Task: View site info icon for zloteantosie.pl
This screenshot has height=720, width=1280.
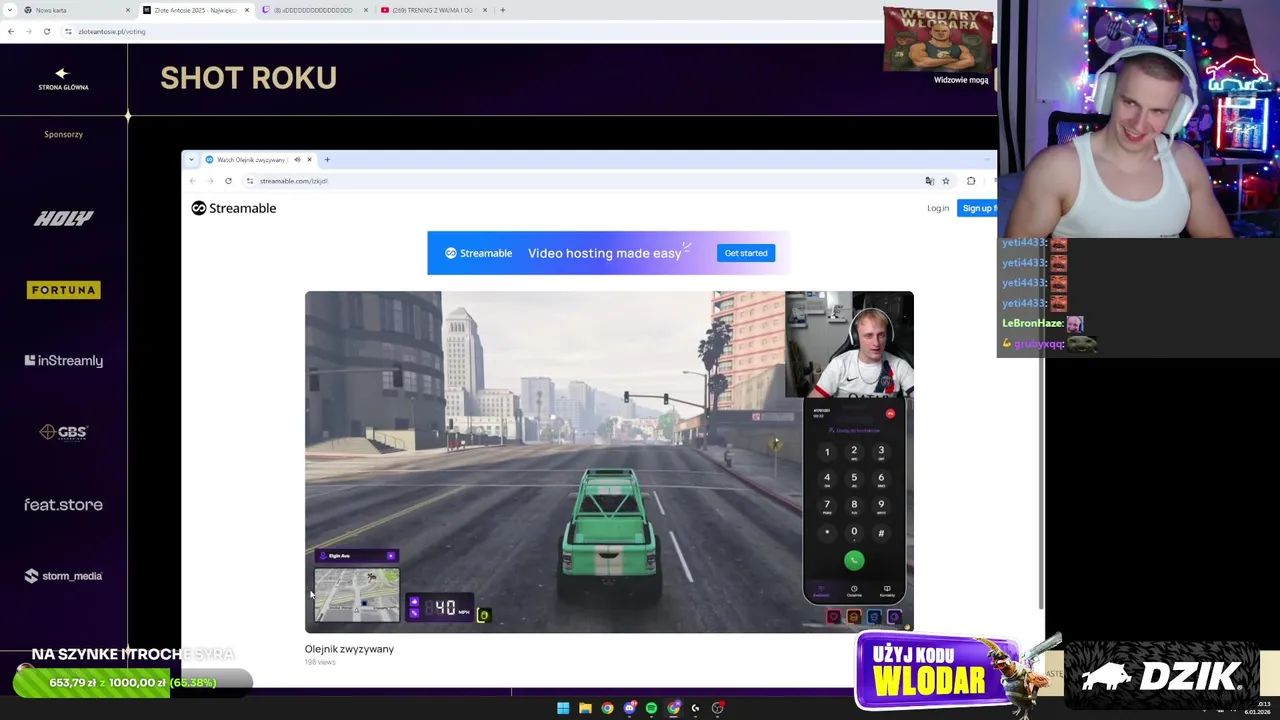Action: (x=68, y=31)
